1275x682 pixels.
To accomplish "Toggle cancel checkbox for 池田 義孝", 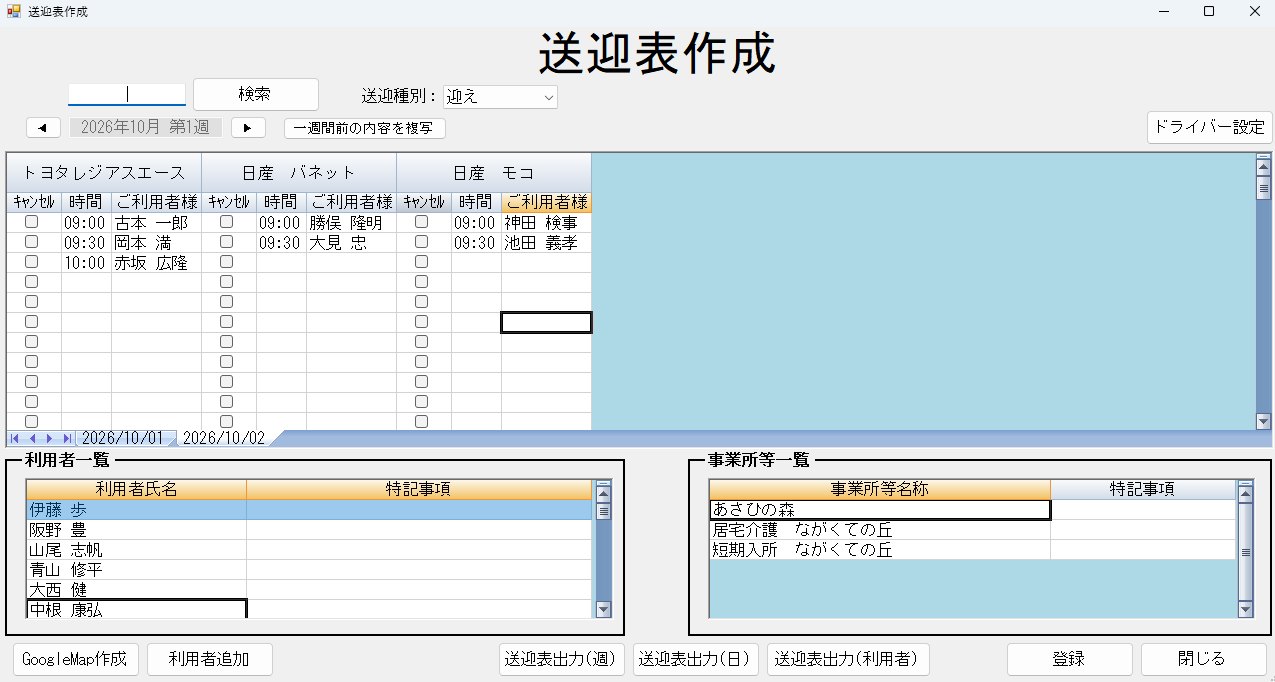I will [422, 242].
